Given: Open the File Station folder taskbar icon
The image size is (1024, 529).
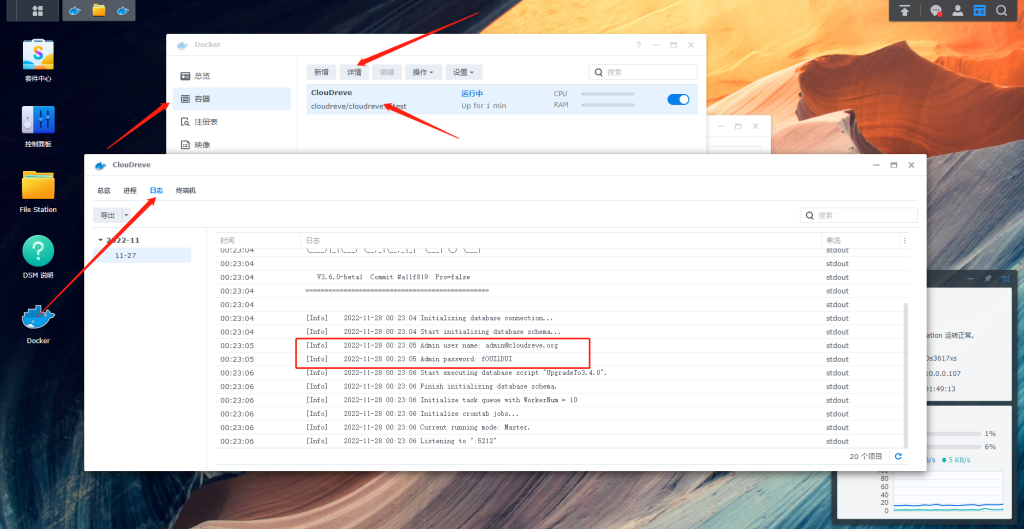Looking at the screenshot, I should pos(99,10).
